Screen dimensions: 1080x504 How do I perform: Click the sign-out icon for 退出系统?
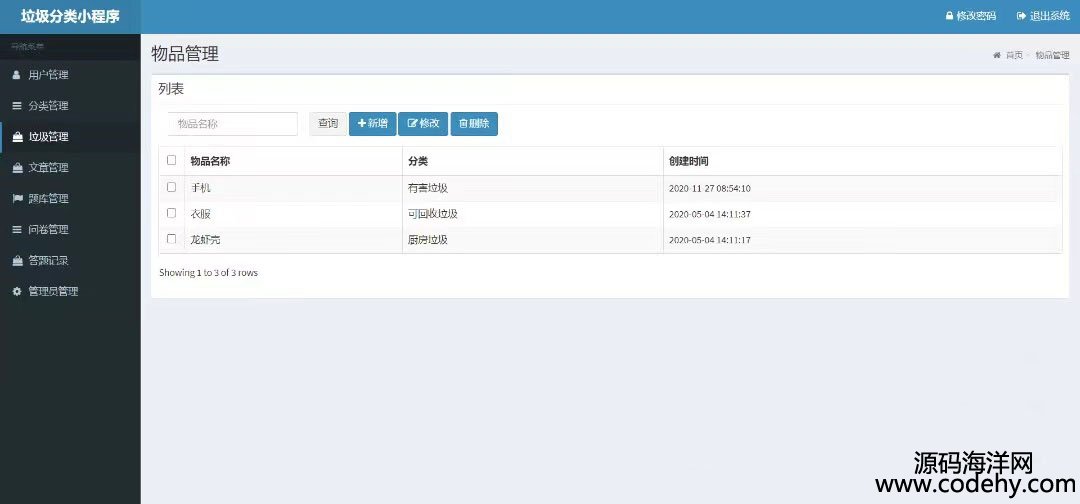(1021, 16)
